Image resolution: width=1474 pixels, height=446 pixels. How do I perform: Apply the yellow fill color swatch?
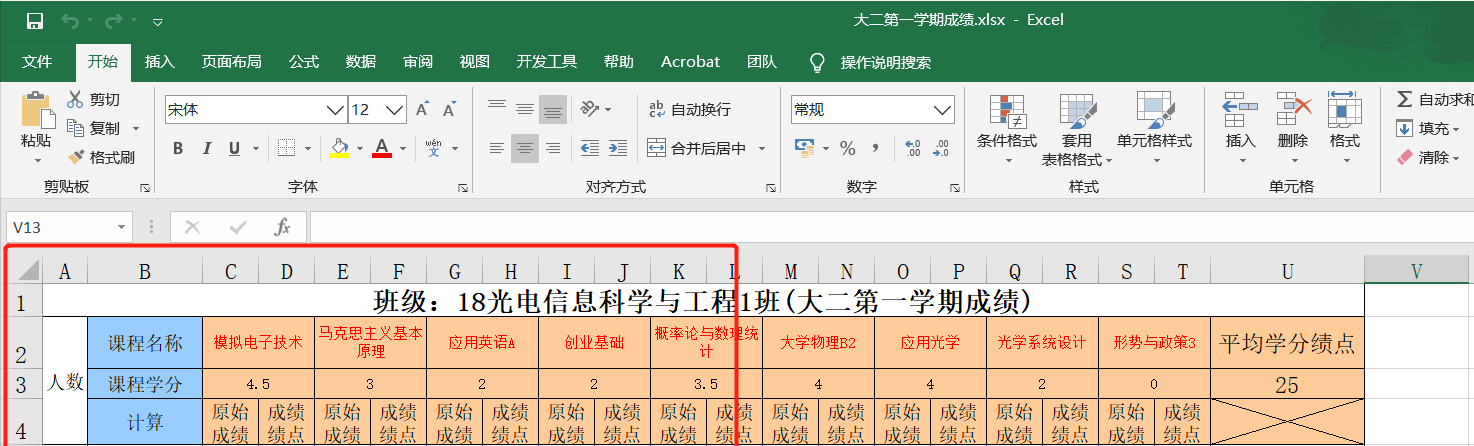click(x=339, y=148)
